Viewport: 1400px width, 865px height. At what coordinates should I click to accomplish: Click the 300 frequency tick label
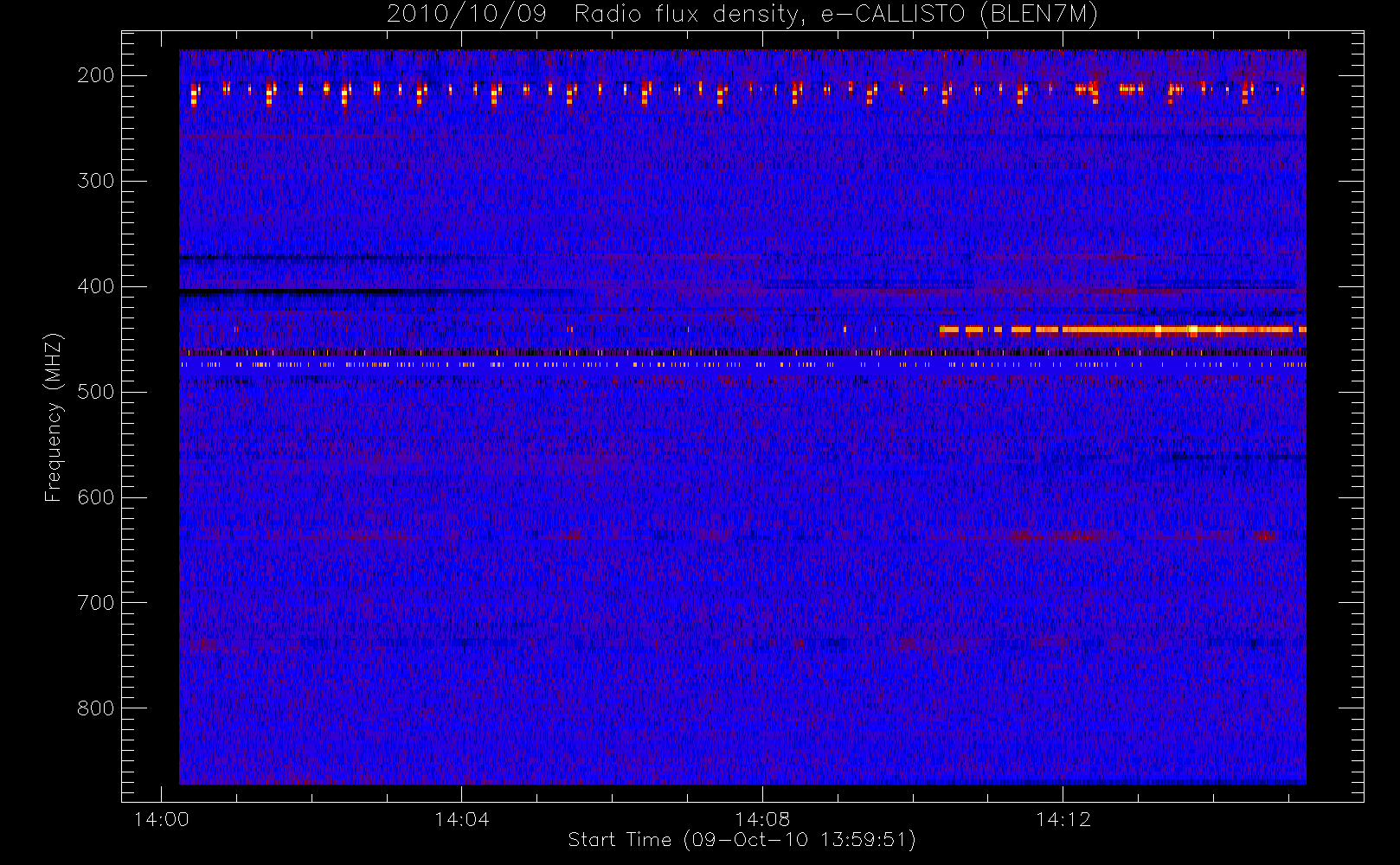click(x=96, y=181)
